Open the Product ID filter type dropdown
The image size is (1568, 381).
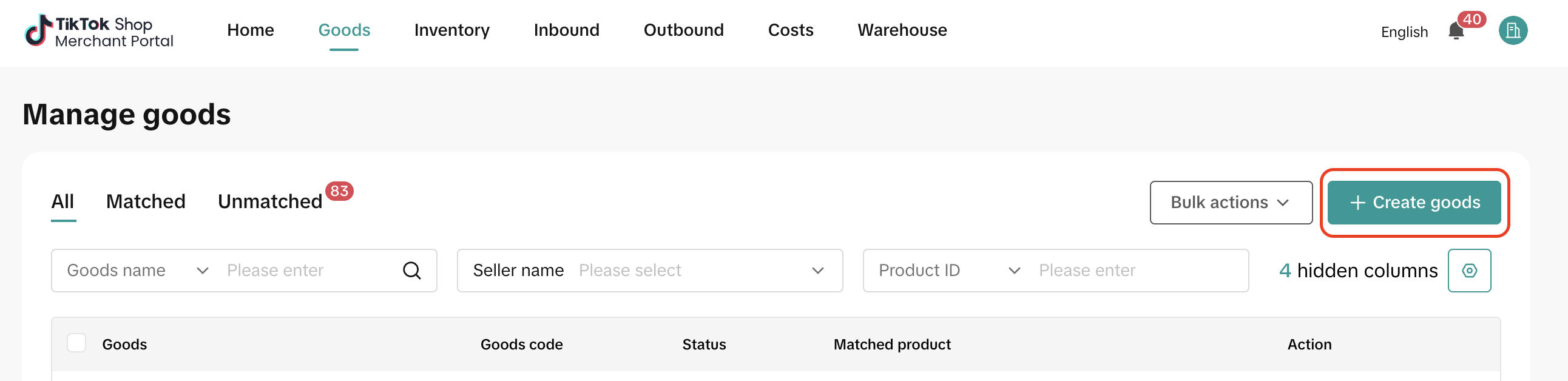pyautogui.click(x=949, y=270)
